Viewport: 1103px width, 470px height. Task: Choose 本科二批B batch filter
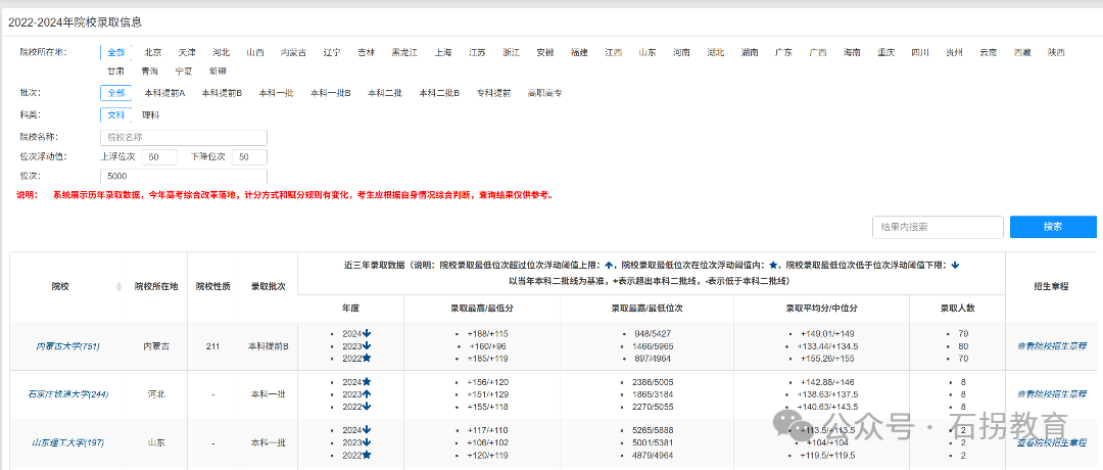pyautogui.click(x=440, y=93)
